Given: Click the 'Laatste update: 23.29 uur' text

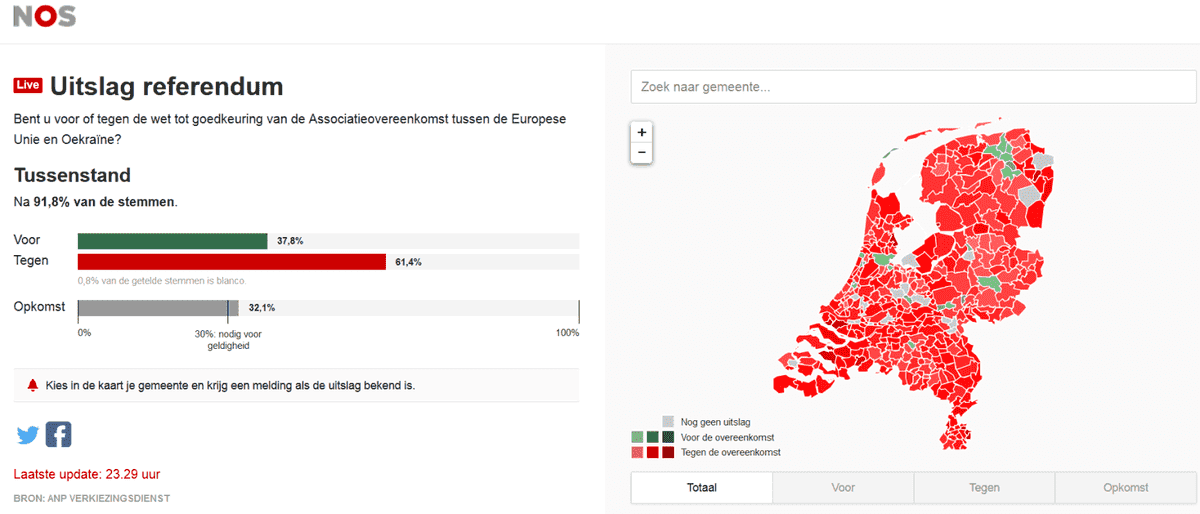Looking at the screenshot, I should coord(87,474).
